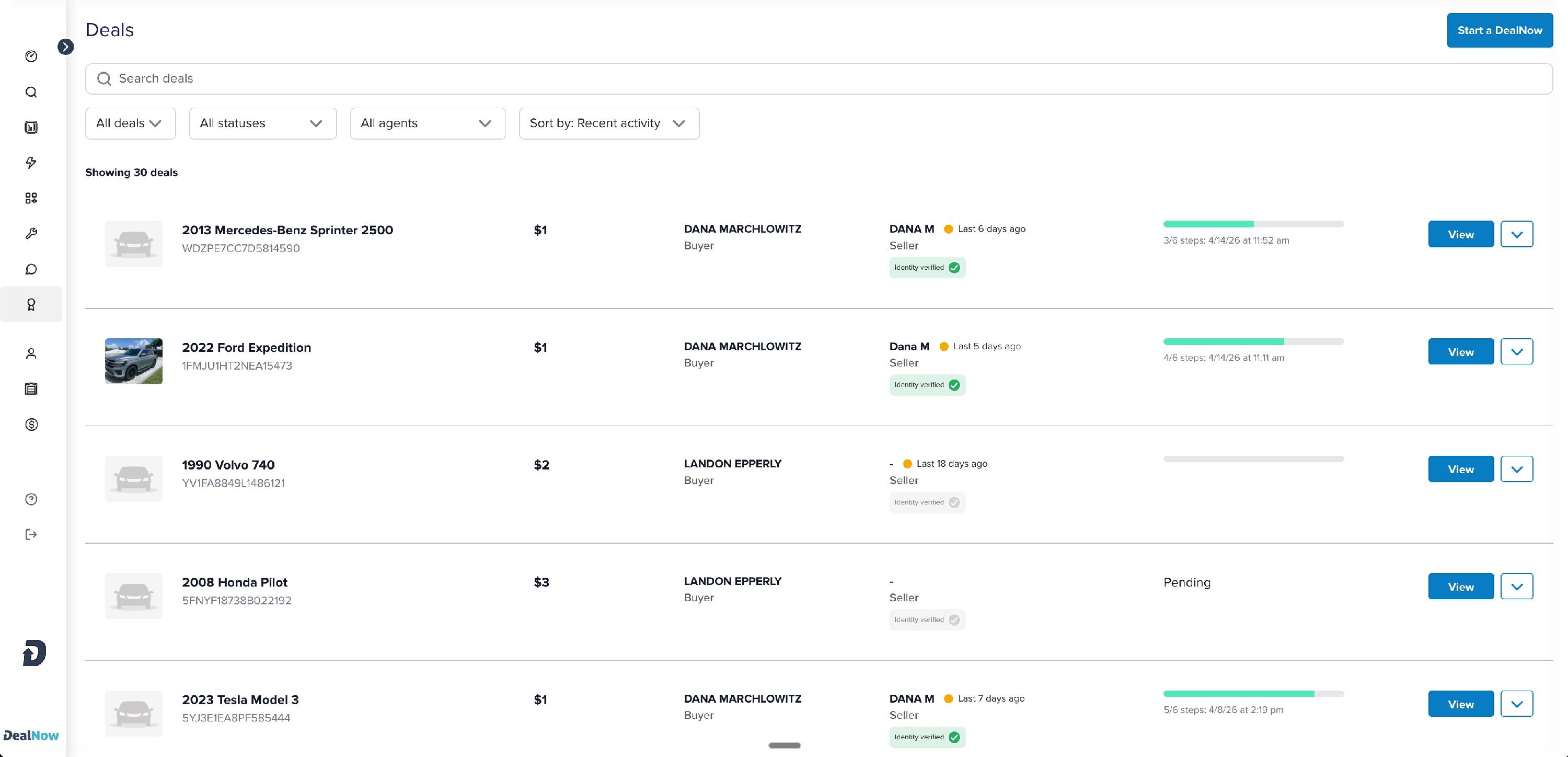Open the chat bubble messages icon
Viewport: 1568px width, 757px height.
coord(31,269)
